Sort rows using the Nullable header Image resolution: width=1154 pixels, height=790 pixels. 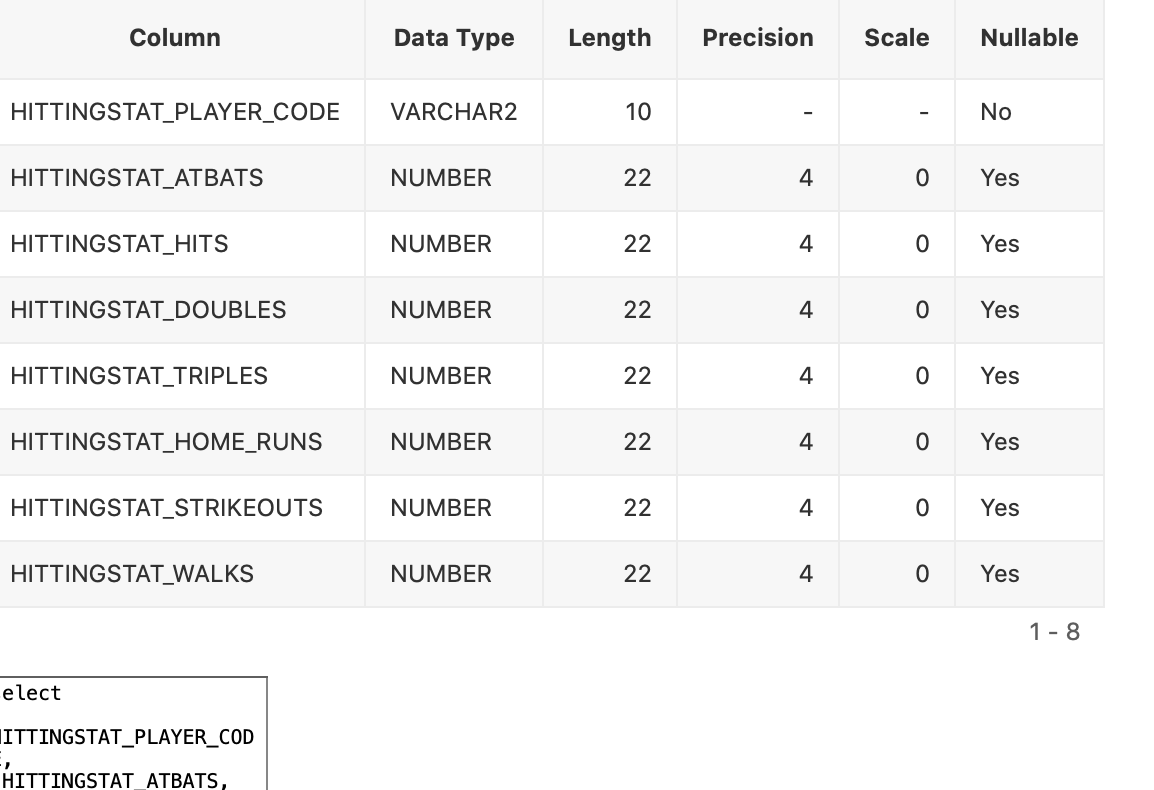pos(1028,38)
